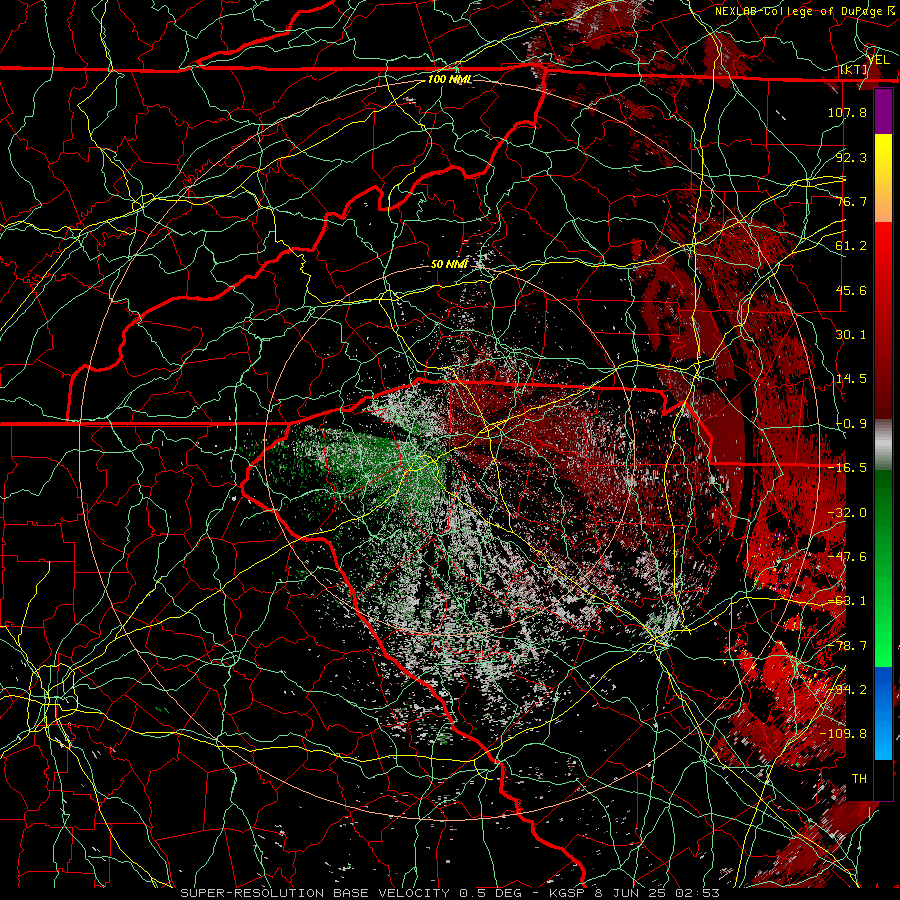Click the 107.8 velocity scale value
The width and height of the screenshot is (900, 900).
click(x=847, y=112)
